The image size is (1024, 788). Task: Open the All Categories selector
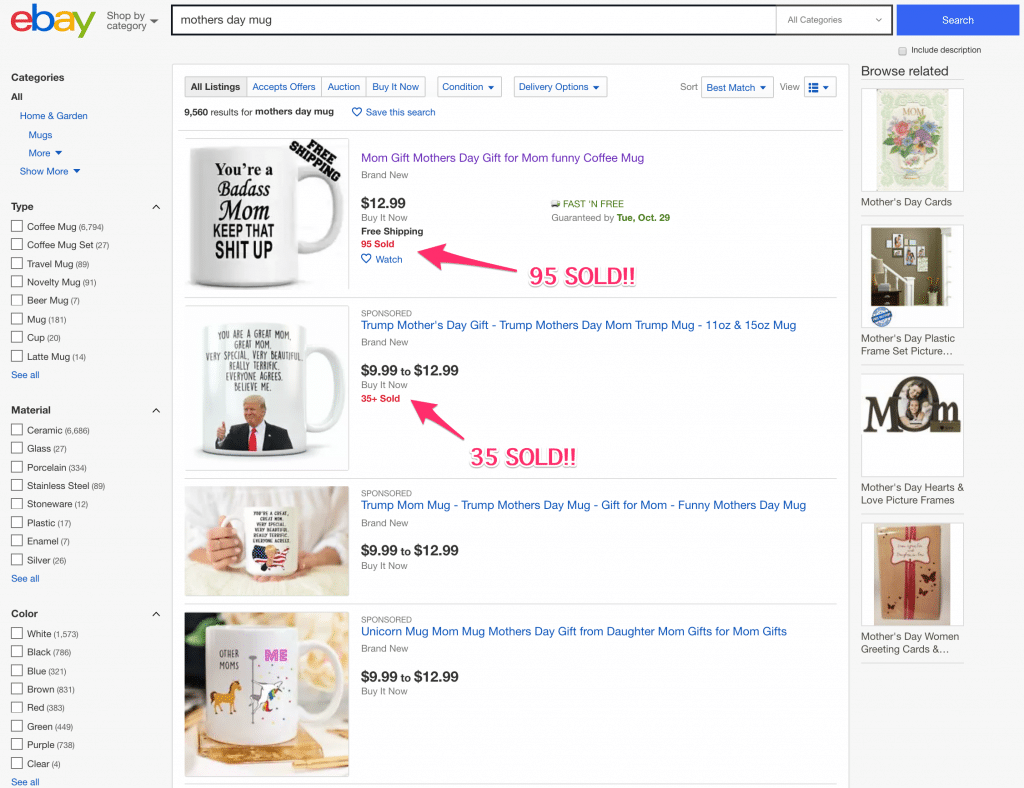tap(834, 20)
